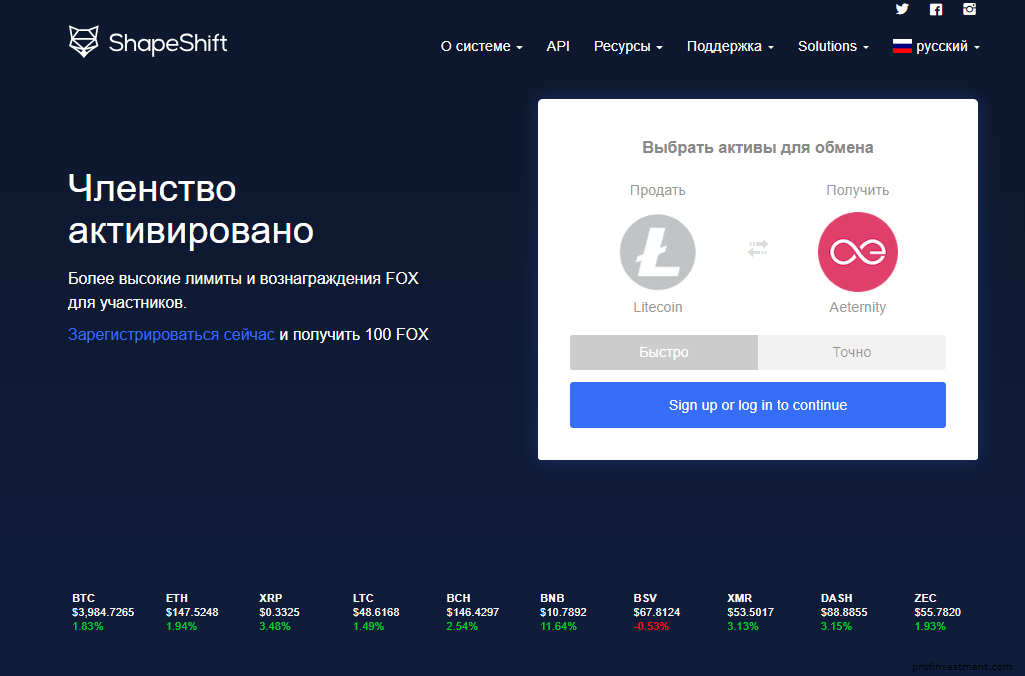Follow the «Зарегистрироваться сейчас» link

(x=171, y=335)
